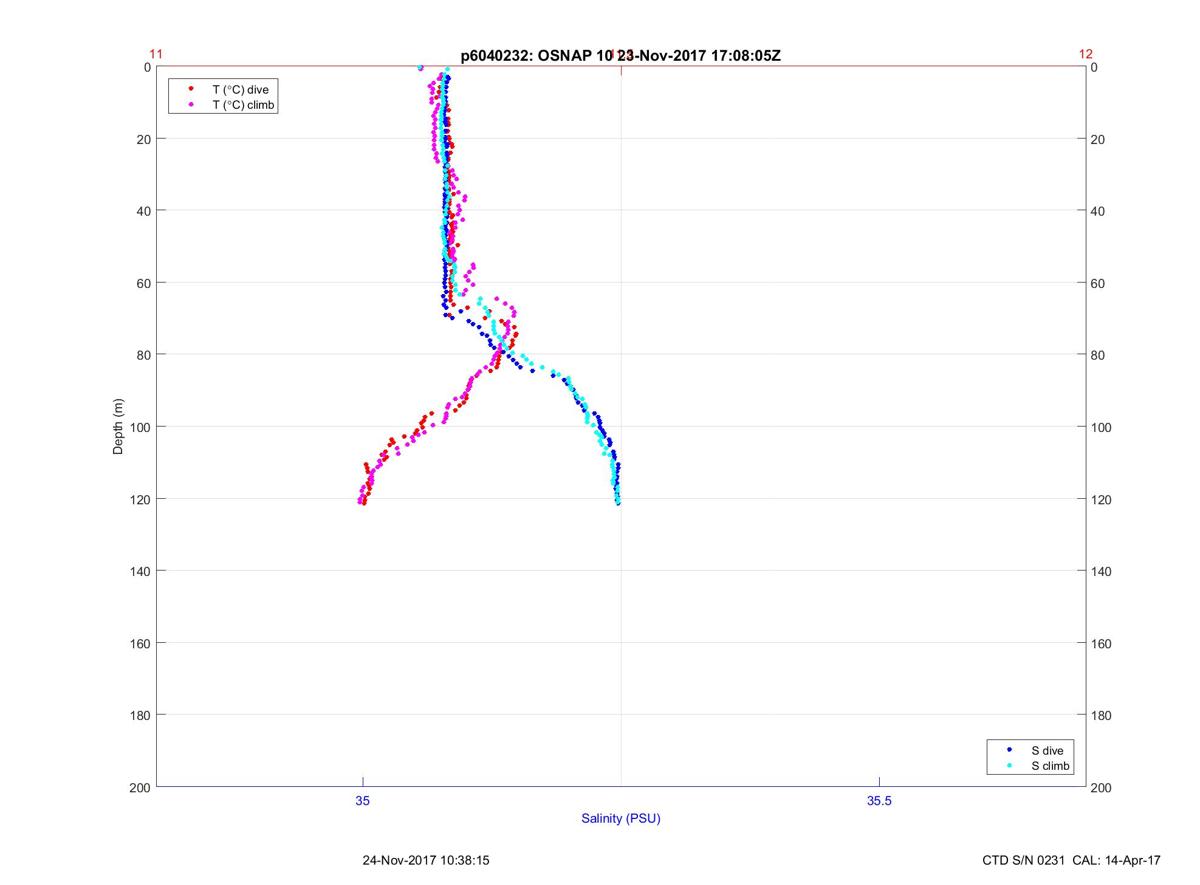Click the 'CTD S/N 0231 CAL: 14-Apr-17' text
This screenshot has height=885, width=1200.
[x=1072, y=859]
